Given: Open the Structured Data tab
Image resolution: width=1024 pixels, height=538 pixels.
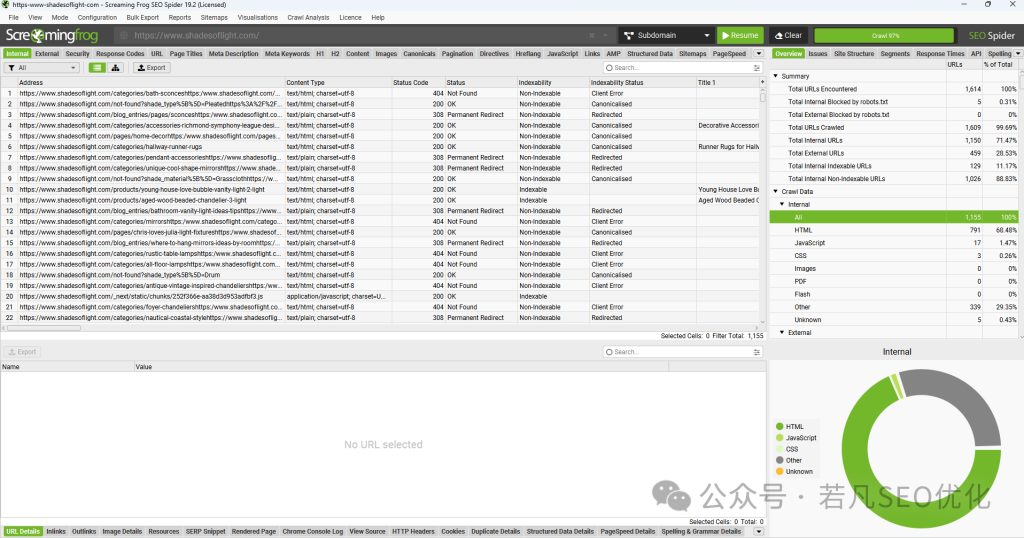Looking at the screenshot, I should pos(650,54).
